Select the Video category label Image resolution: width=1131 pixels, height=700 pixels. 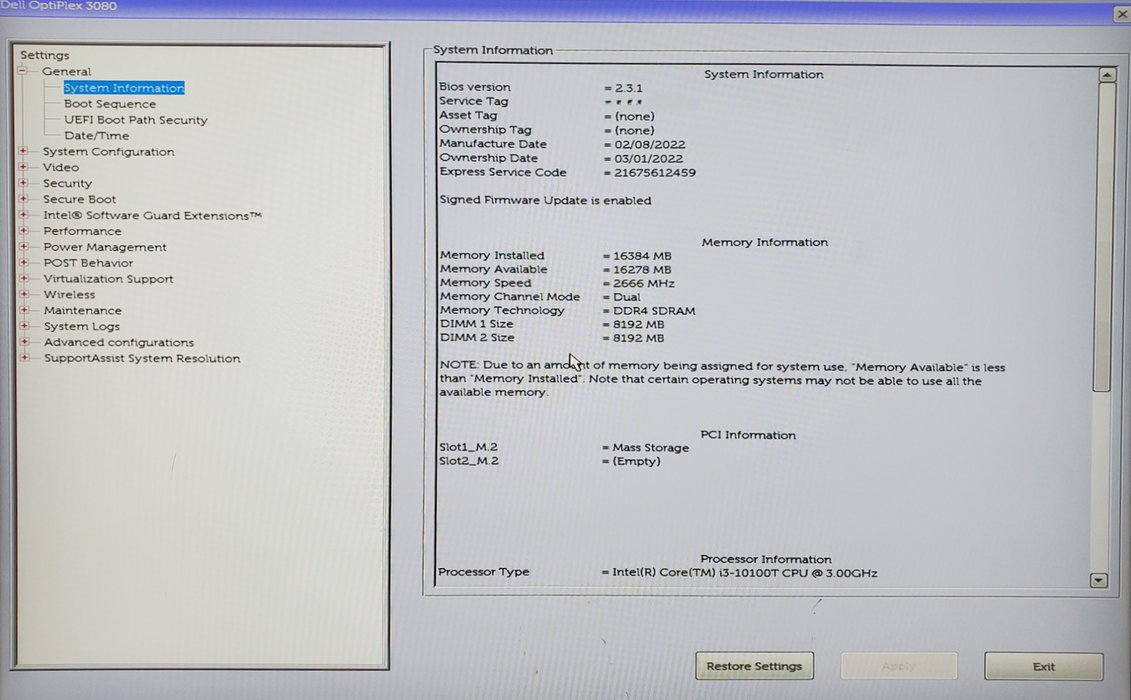pyautogui.click(x=61, y=167)
